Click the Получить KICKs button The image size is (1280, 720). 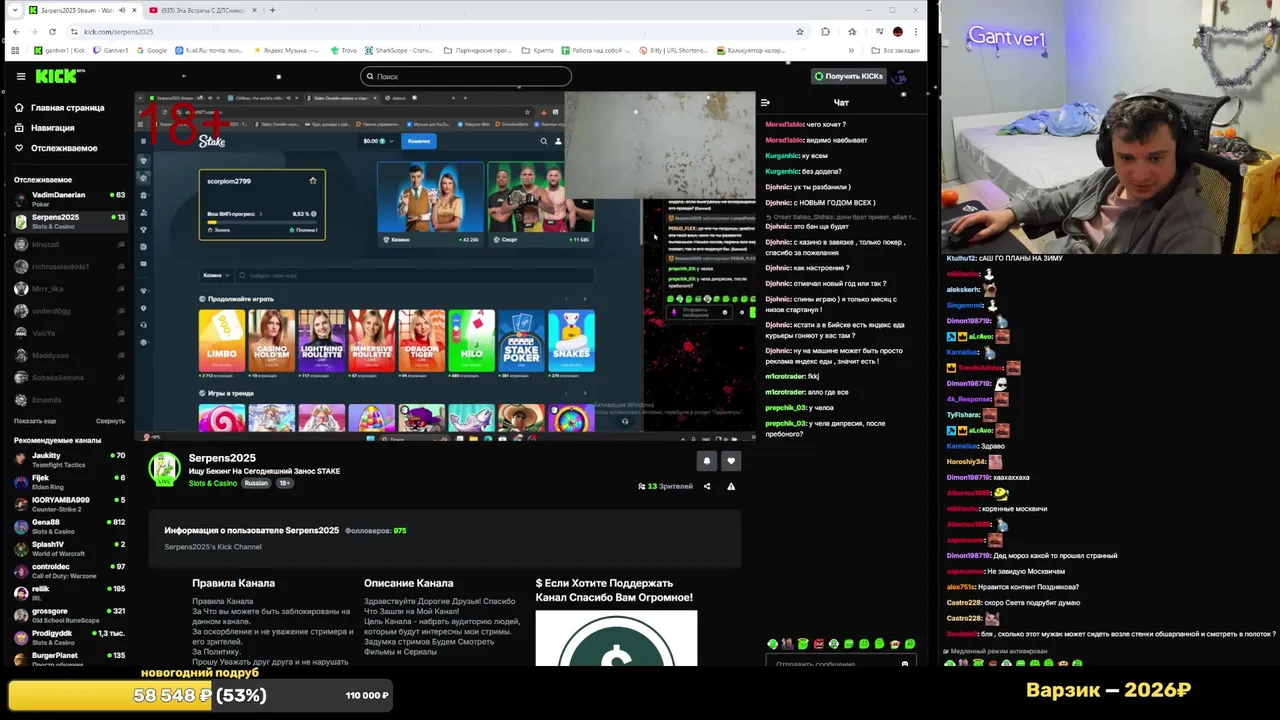coord(848,76)
